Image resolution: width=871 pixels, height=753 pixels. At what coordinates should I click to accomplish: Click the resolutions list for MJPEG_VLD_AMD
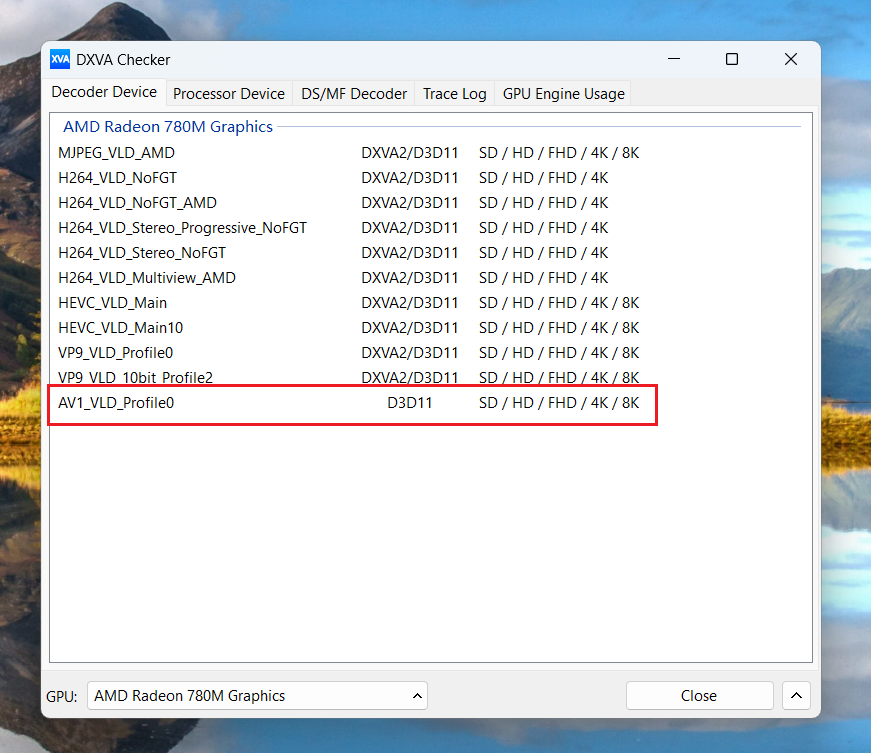pyautogui.click(x=559, y=153)
